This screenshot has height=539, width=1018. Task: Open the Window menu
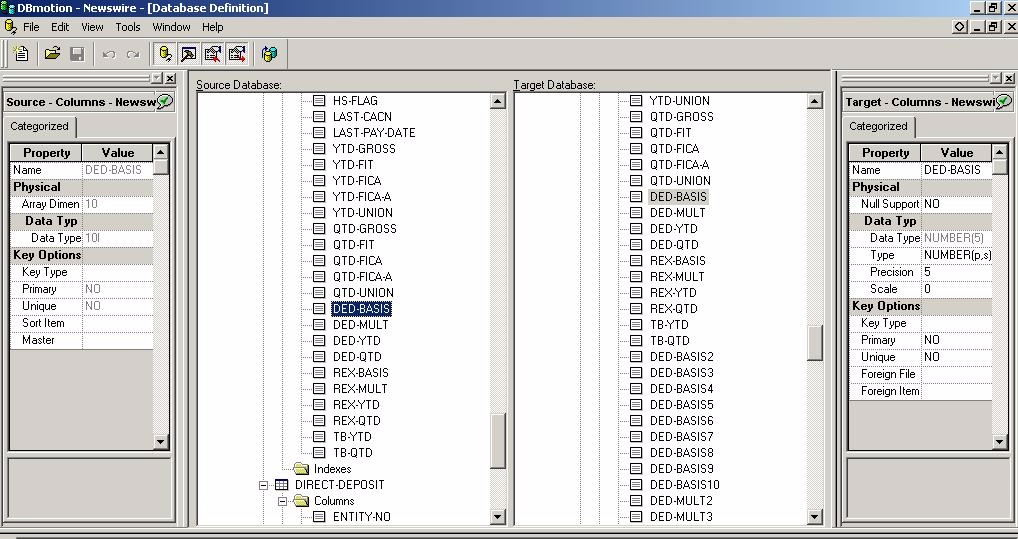pos(171,27)
